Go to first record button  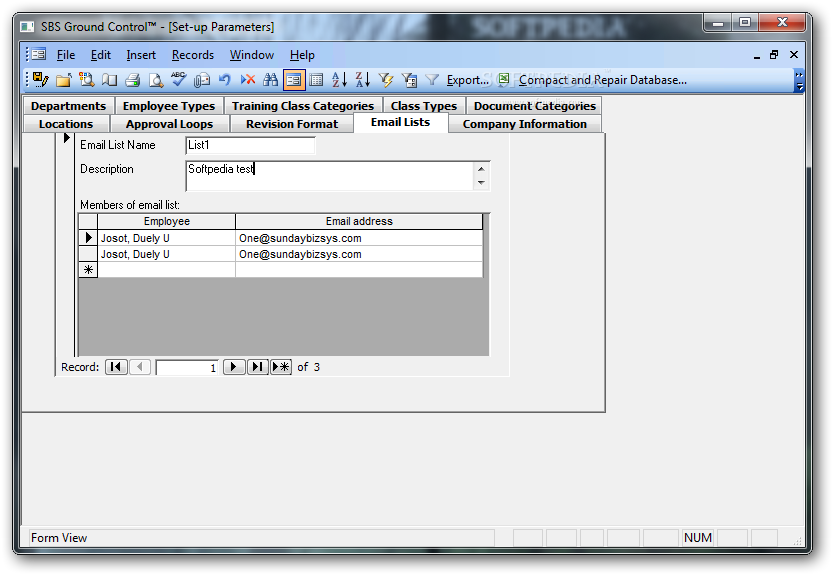[x=116, y=367]
